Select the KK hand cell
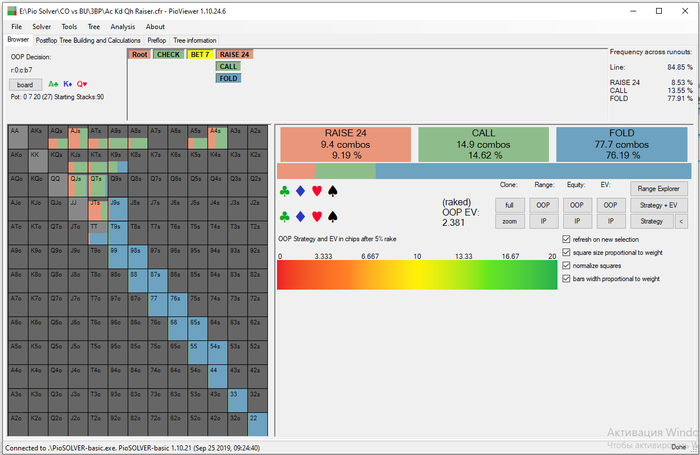 pos(38,161)
